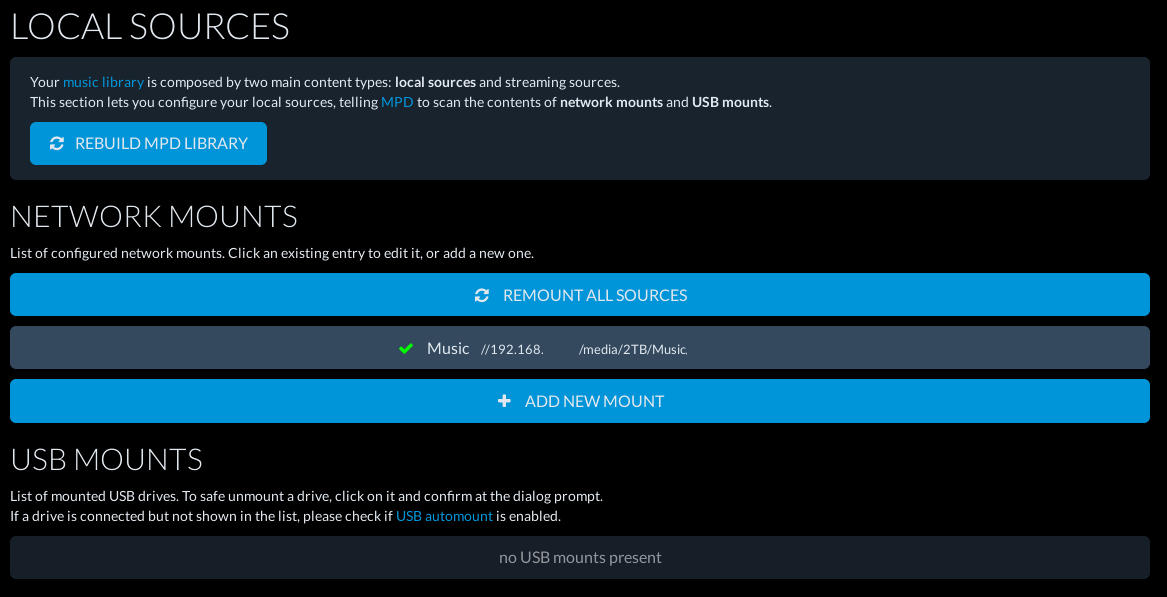Click the bold "network mounts" text
This screenshot has height=597, width=1167.
tap(611, 102)
